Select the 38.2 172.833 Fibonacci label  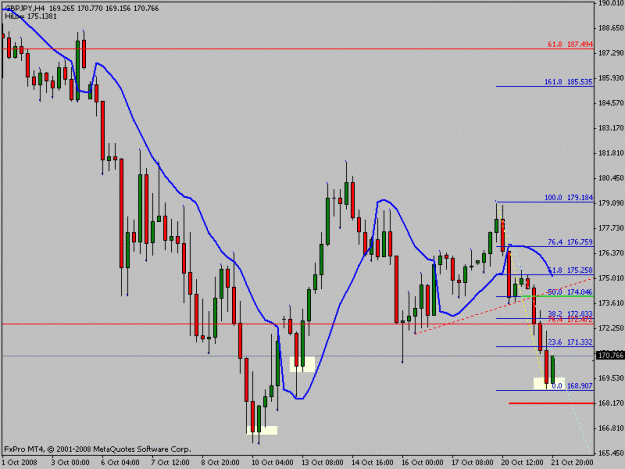click(x=570, y=314)
